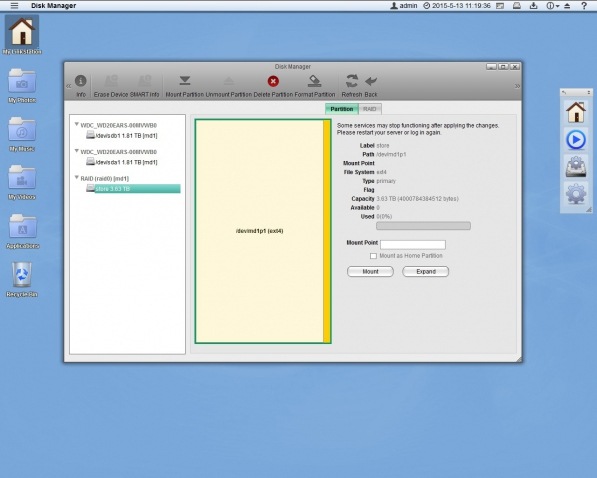Image resolution: width=597 pixels, height=478 pixels.
Task: Select the Mount Partition toolbar icon
Action: (185, 81)
